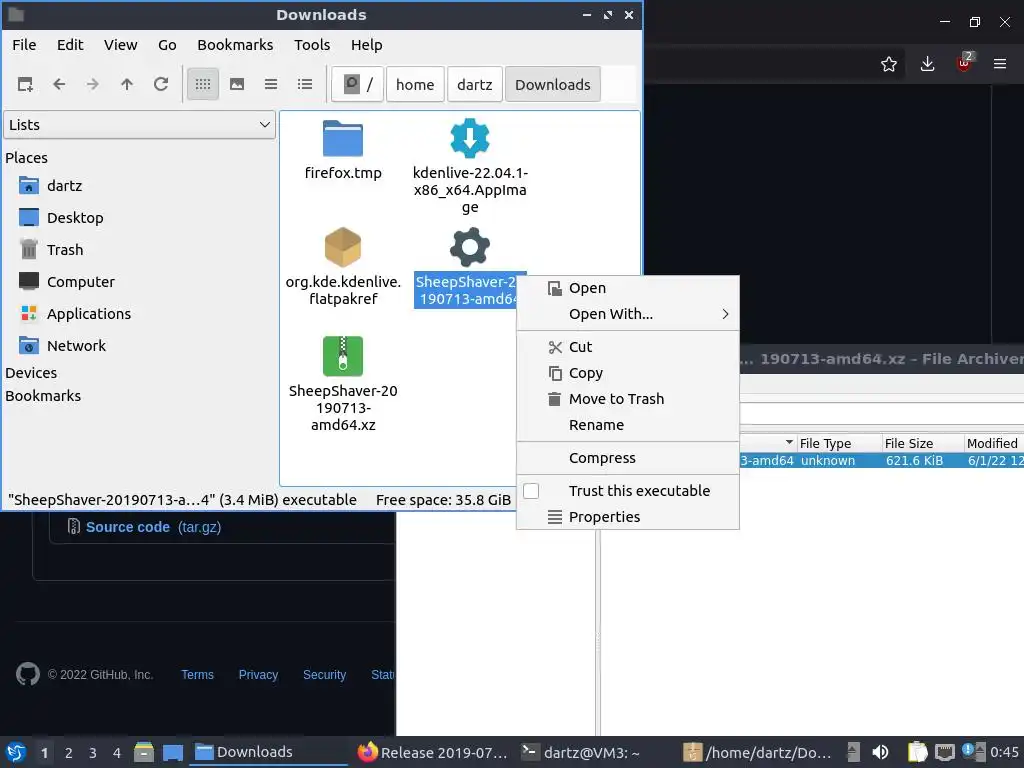Viewport: 1024px width, 768px height.
Task: Select the org.kde.kdenlive.flatpakref package icon
Action: pos(343,247)
